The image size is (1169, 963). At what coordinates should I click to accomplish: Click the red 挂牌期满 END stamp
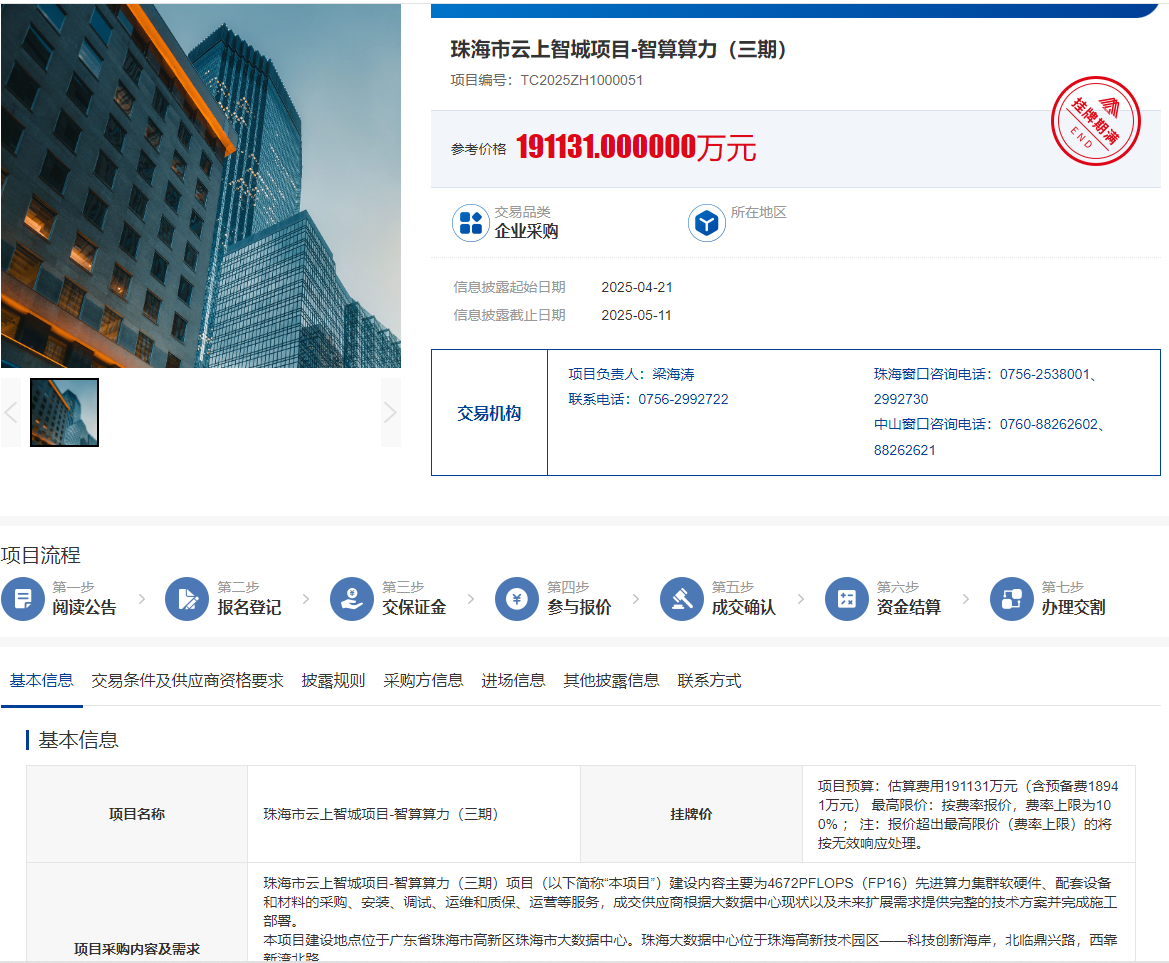coord(1095,121)
